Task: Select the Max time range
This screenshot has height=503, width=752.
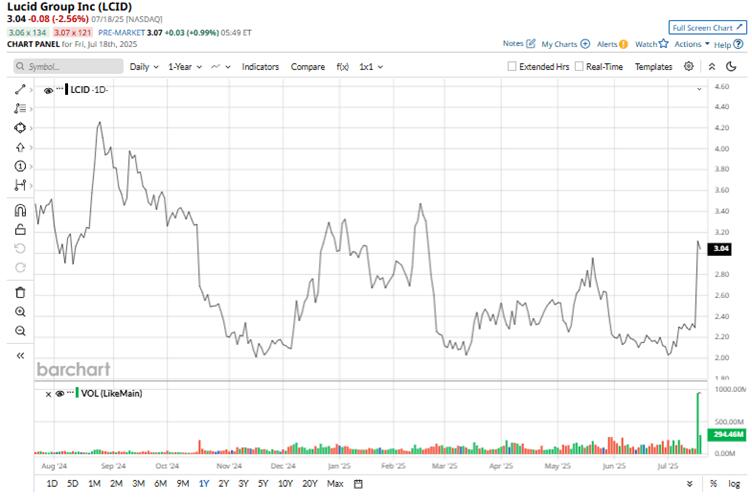Action: pyautogui.click(x=335, y=484)
